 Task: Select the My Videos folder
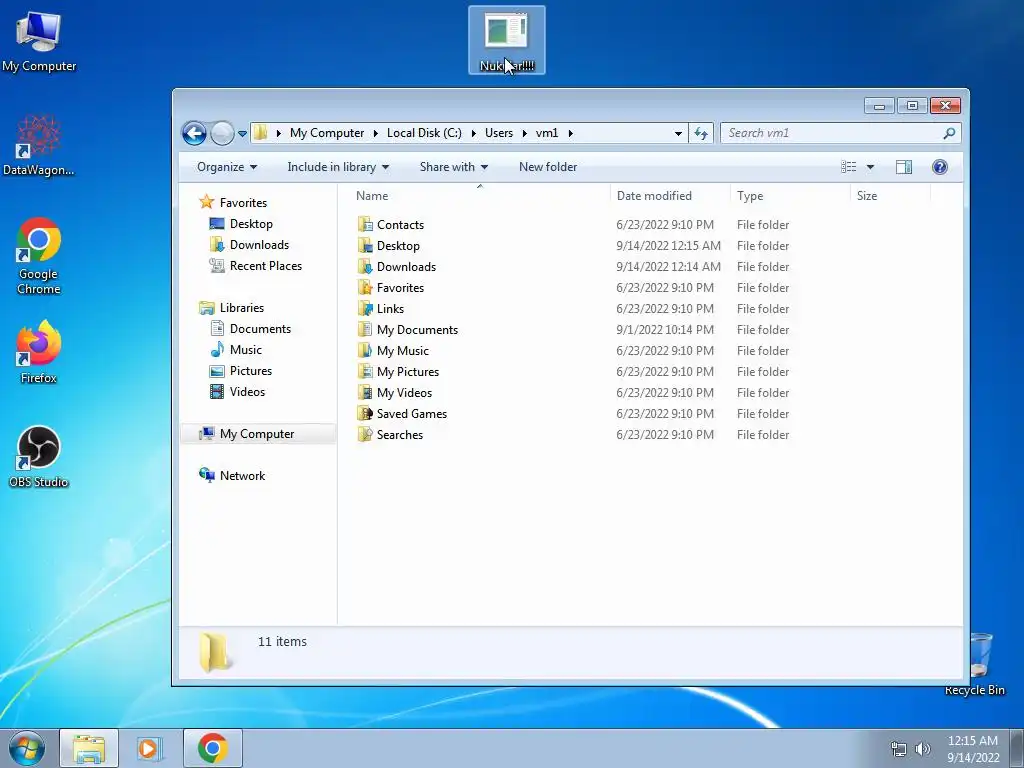click(404, 392)
